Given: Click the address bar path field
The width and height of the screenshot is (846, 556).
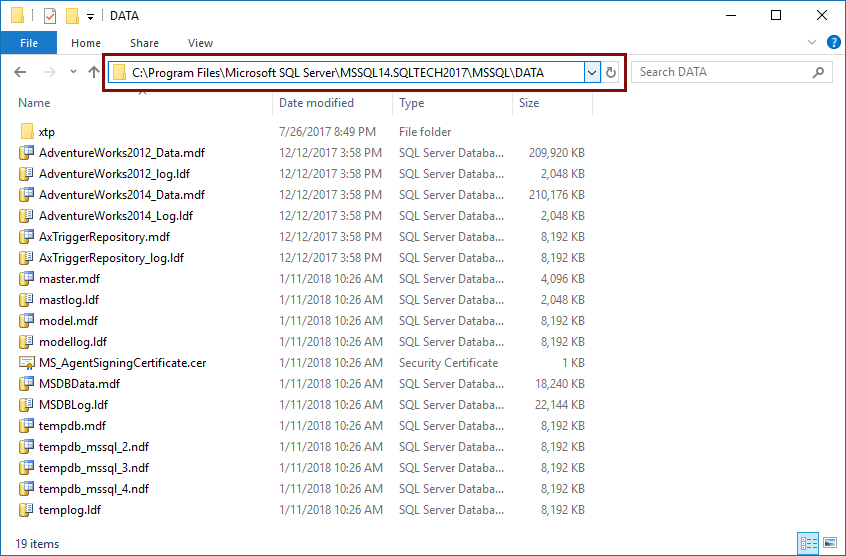Looking at the screenshot, I should 345,72.
